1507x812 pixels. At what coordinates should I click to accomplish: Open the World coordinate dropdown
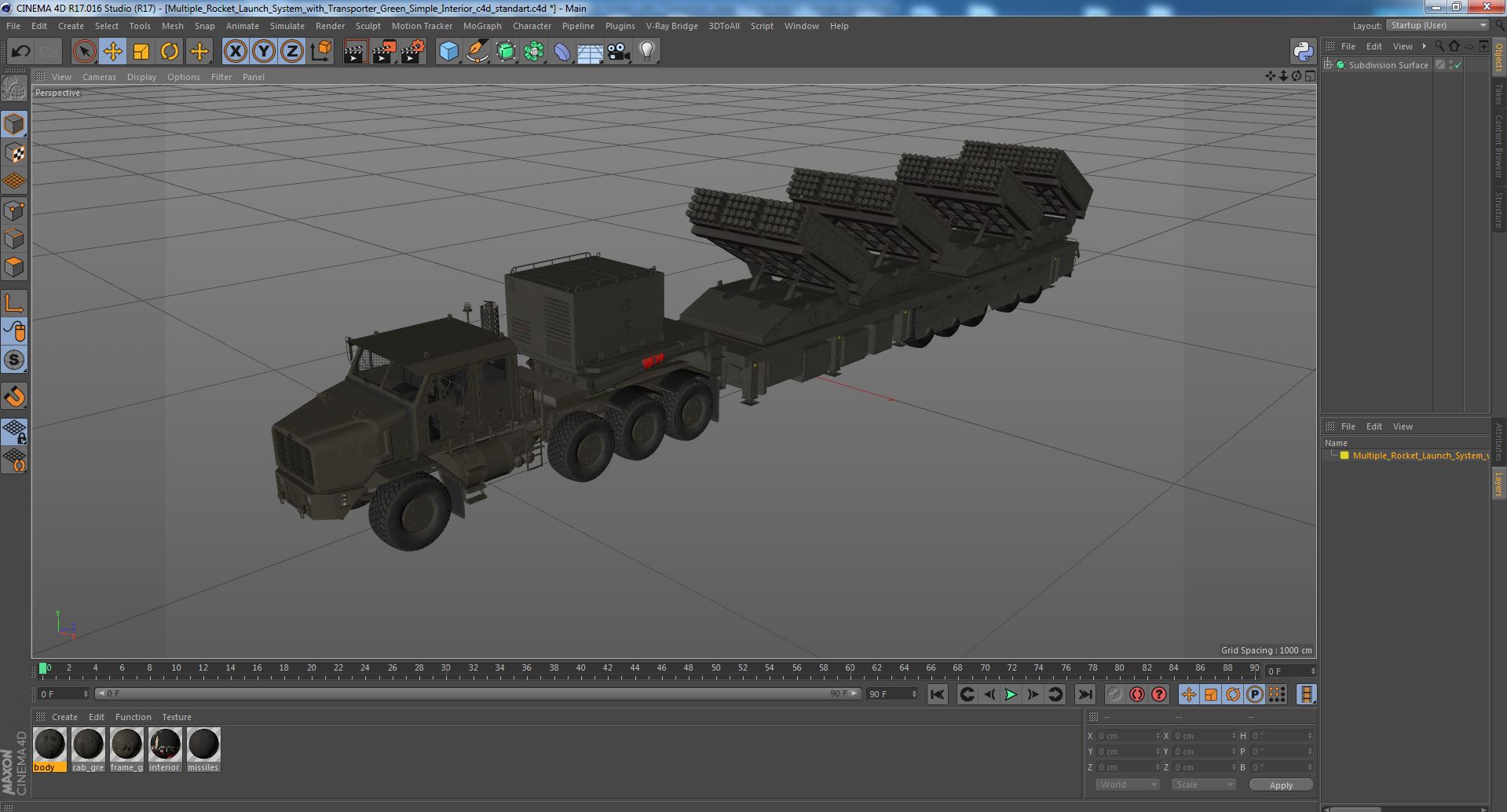click(x=1128, y=785)
